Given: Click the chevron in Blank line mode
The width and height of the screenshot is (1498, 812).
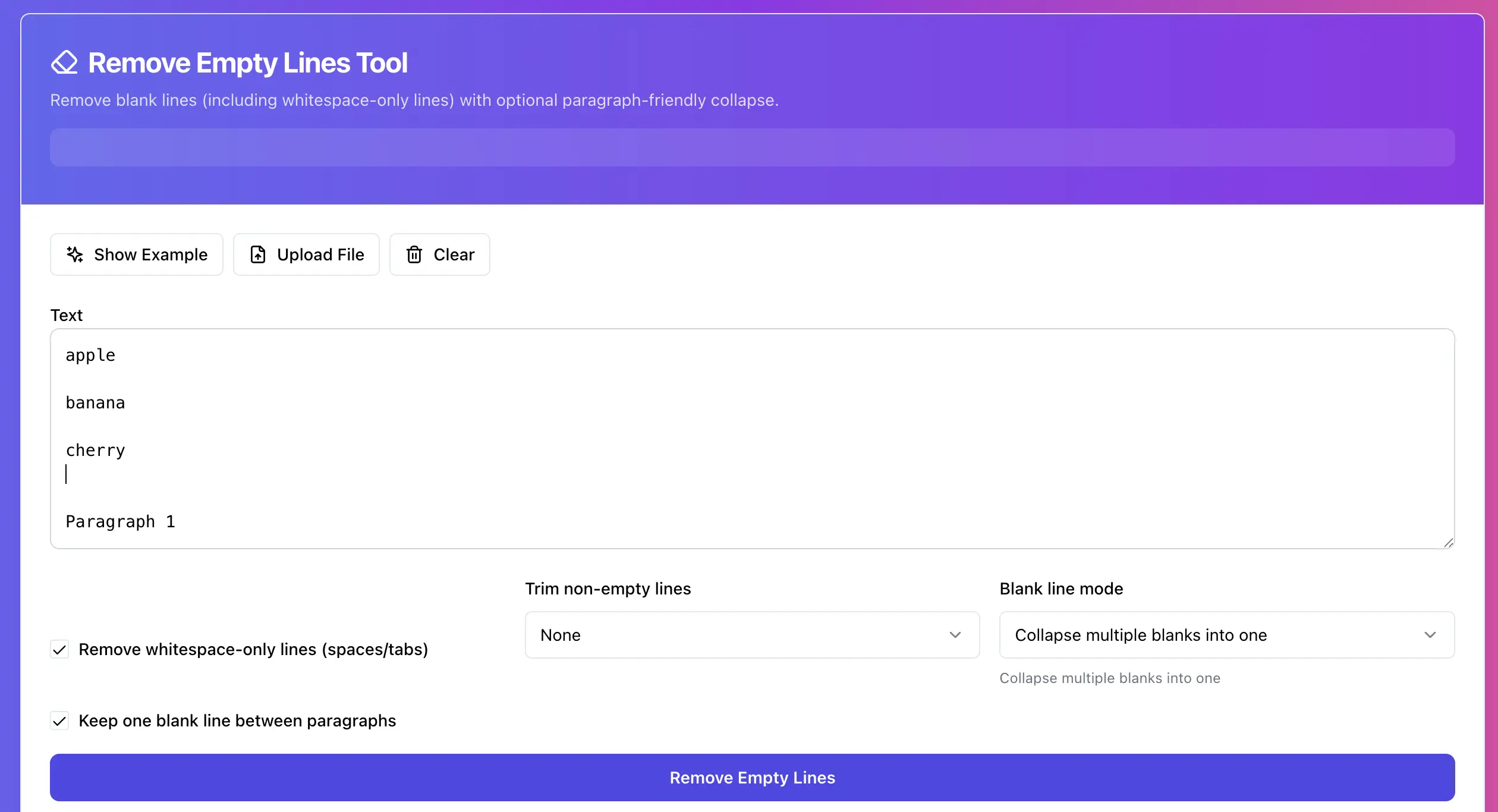Looking at the screenshot, I should pyautogui.click(x=1430, y=635).
